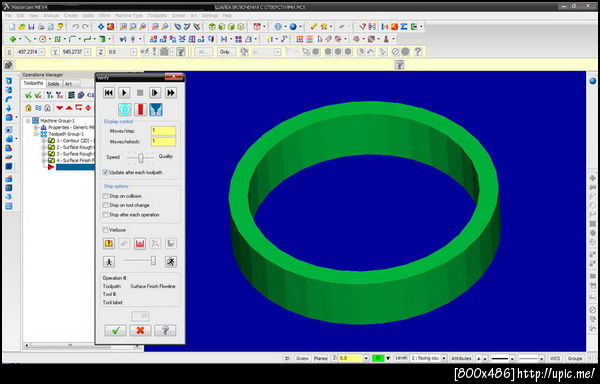Click the fast-speed running figure icon
This screenshot has height=384, width=600.
tap(171, 262)
